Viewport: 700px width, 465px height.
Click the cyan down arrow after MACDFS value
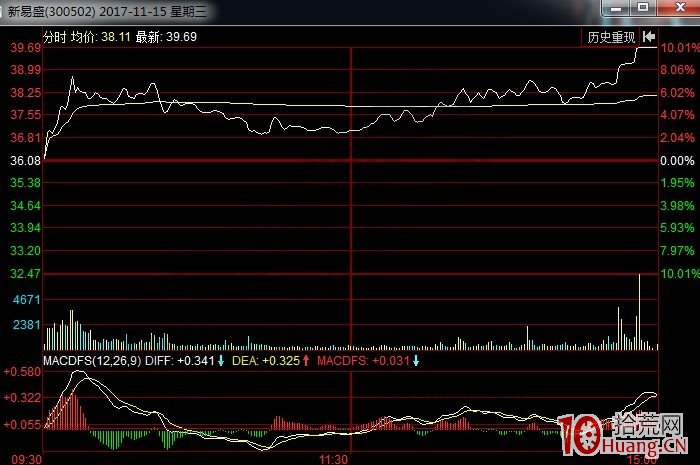416,361
